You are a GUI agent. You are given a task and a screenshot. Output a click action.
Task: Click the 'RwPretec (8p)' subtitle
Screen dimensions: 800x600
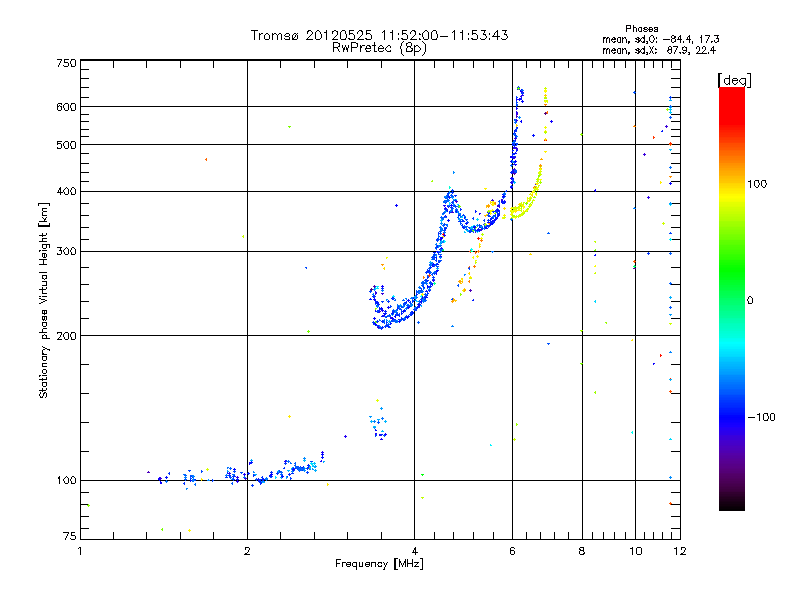click(379, 48)
